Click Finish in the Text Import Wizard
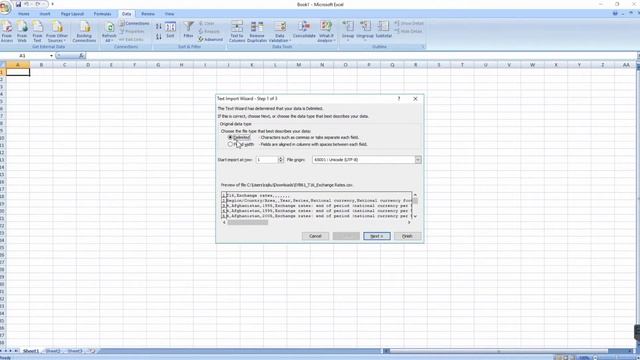This screenshot has height=360, width=640. coord(407,236)
